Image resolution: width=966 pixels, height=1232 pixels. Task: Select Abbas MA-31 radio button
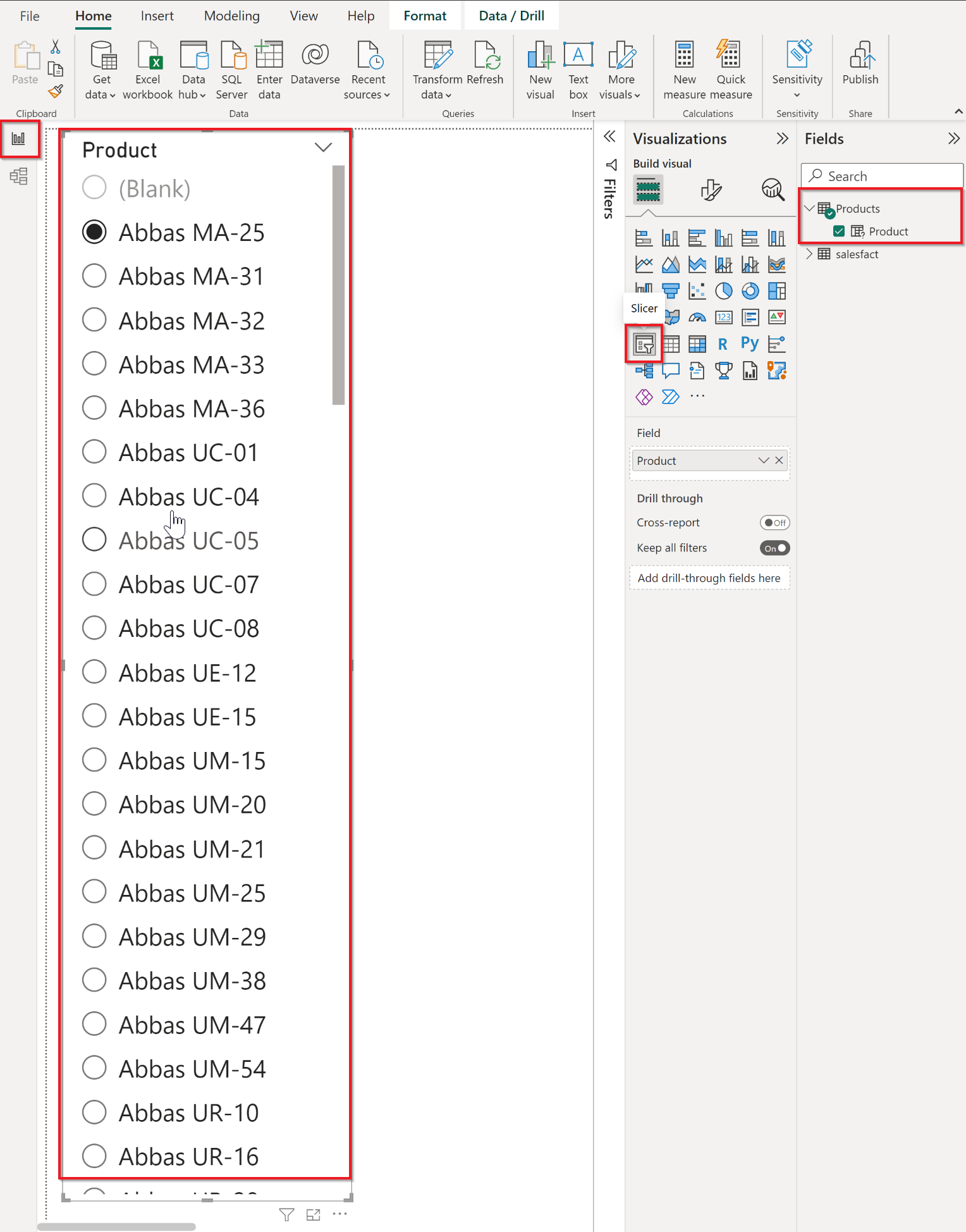pos(94,276)
